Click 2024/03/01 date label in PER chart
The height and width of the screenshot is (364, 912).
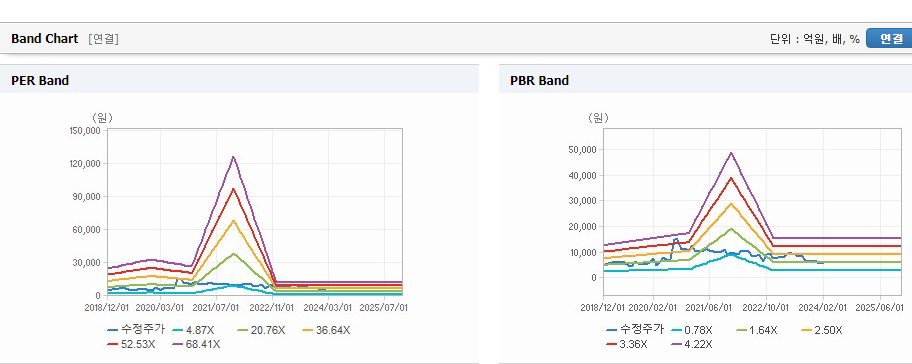pyautogui.click(x=328, y=307)
